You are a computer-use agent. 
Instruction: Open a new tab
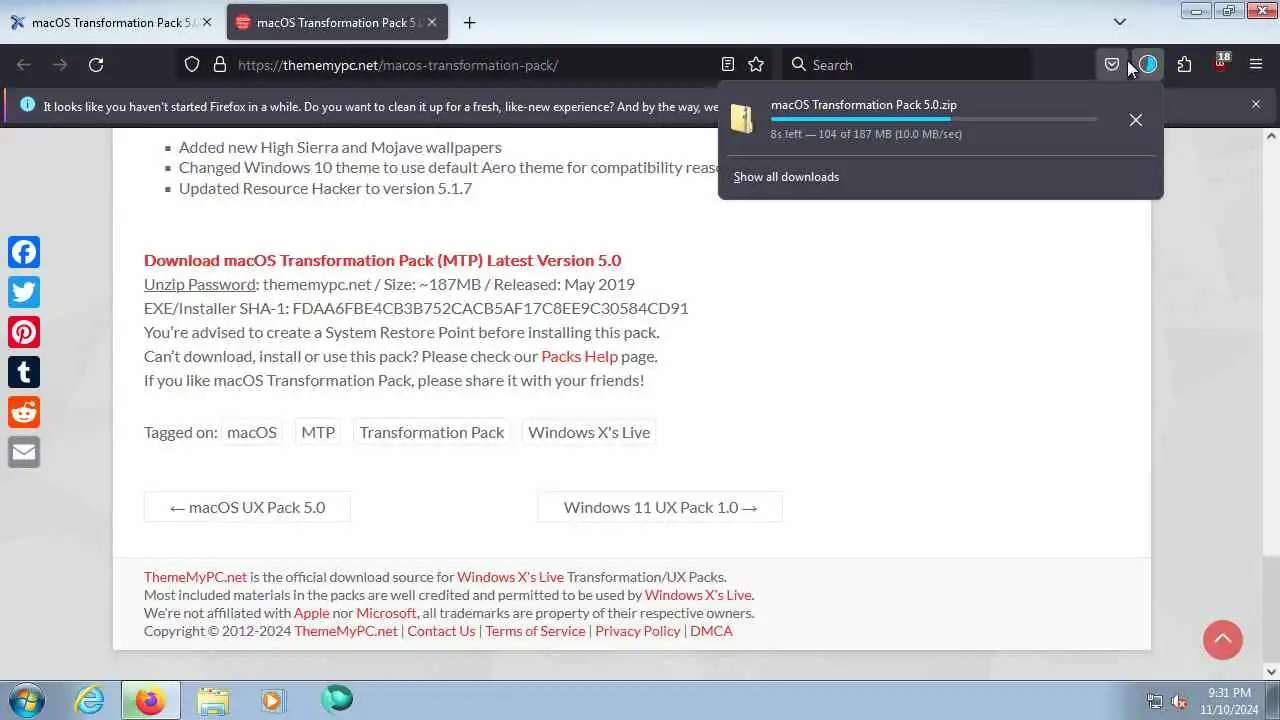pyautogui.click(x=469, y=22)
